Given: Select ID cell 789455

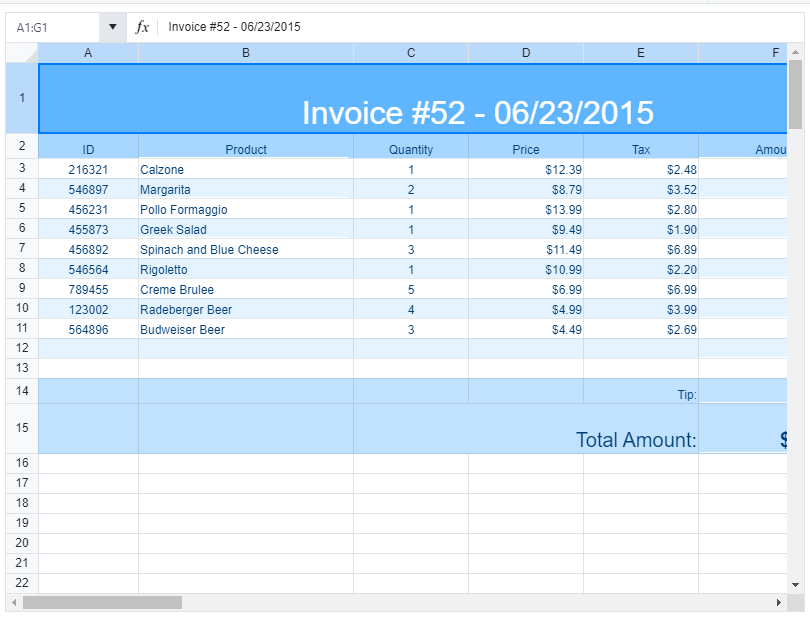Looking at the screenshot, I should coord(88,290).
